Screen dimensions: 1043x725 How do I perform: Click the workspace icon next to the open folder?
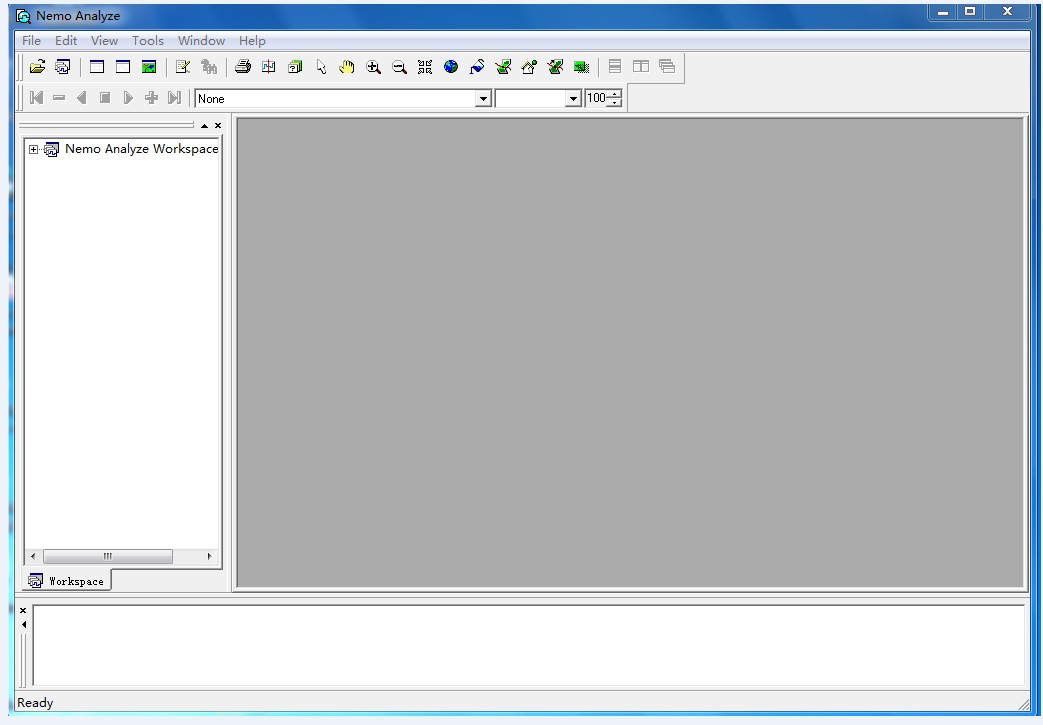click(x=63, y=67)
